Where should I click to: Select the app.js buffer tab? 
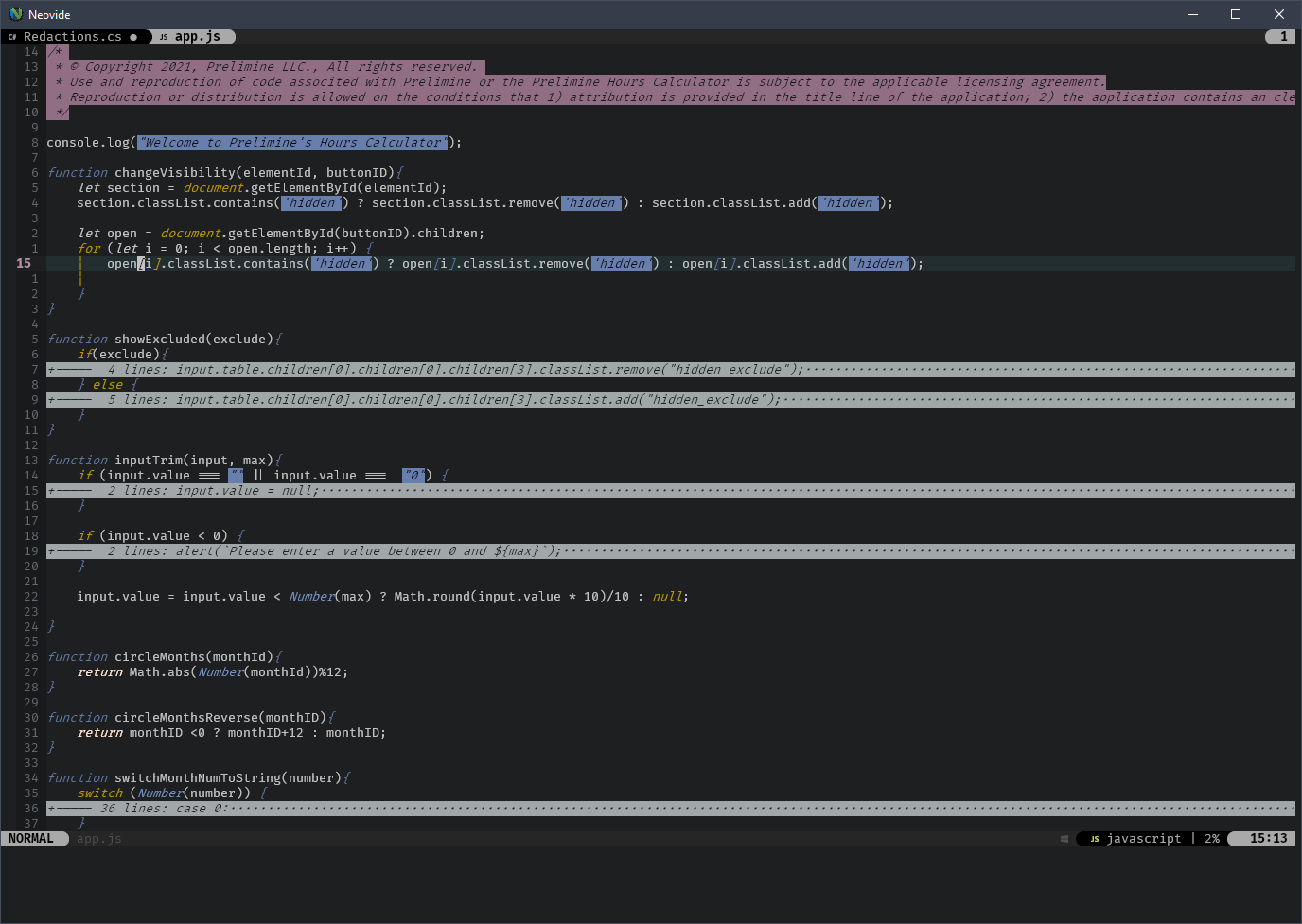coord(197,37)
